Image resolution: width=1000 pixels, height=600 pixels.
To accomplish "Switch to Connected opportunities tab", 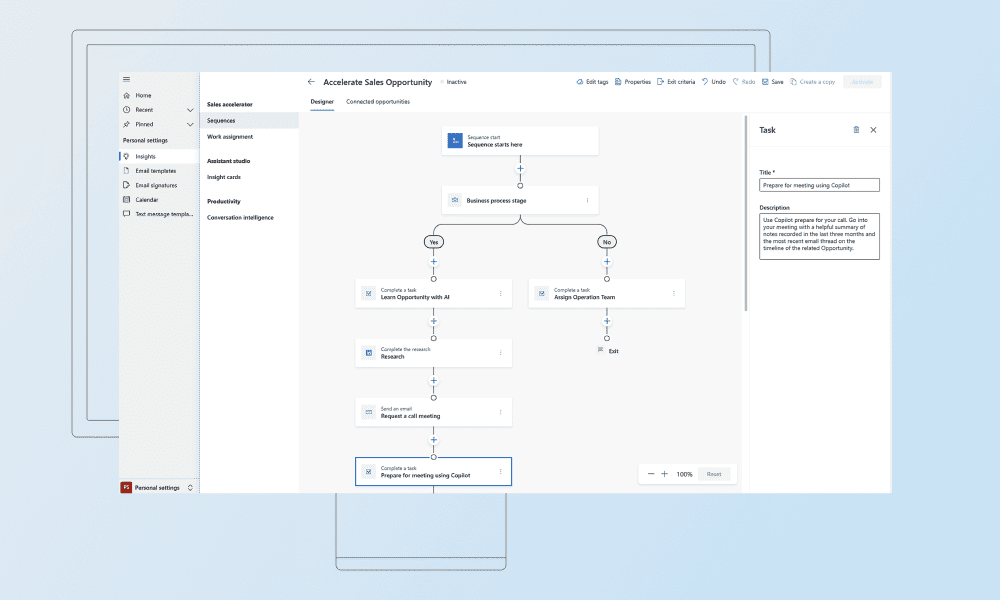I will tap(378, 102).
